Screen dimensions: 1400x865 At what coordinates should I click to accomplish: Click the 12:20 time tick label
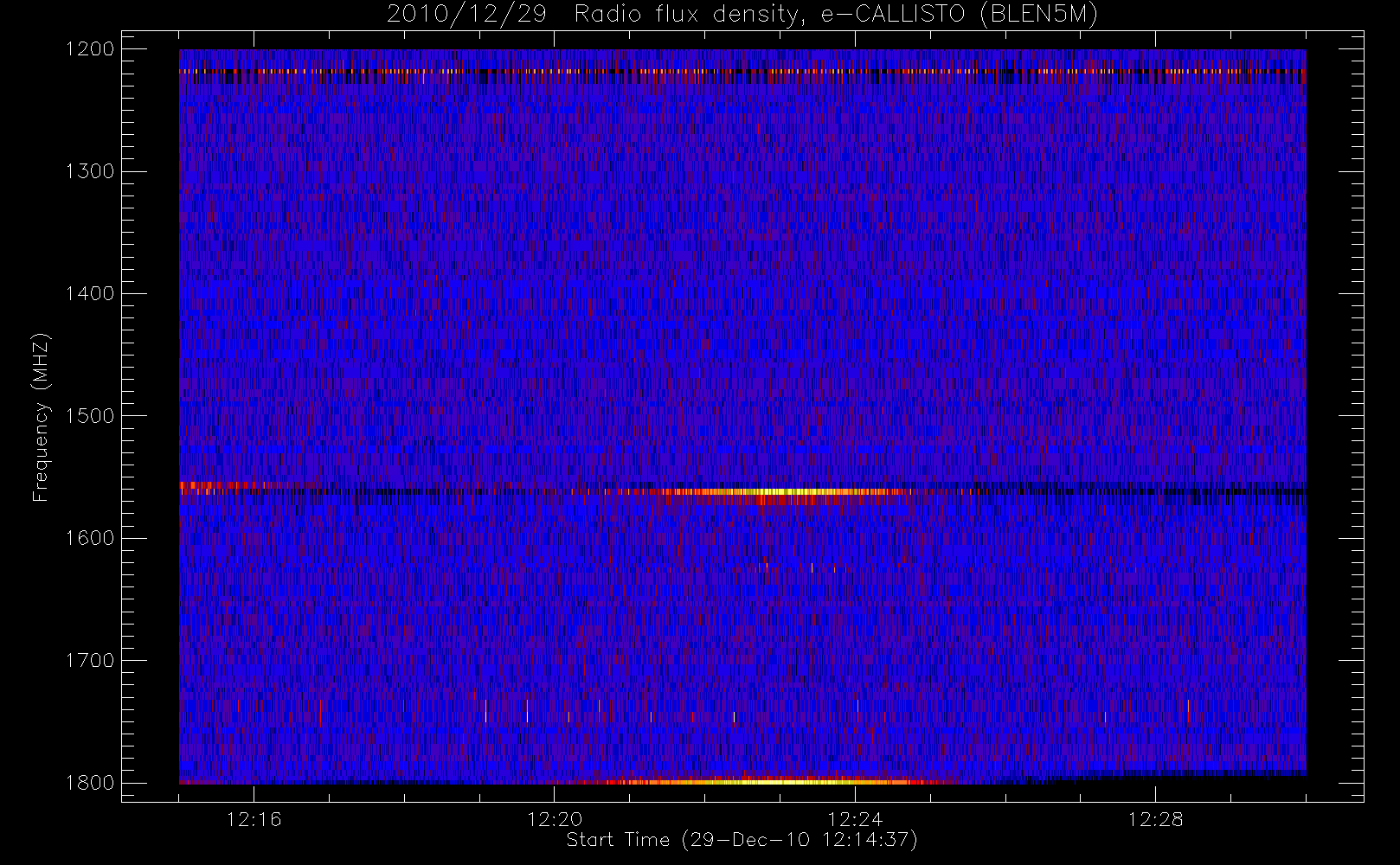pyautogui.click(x=555, y=819)
